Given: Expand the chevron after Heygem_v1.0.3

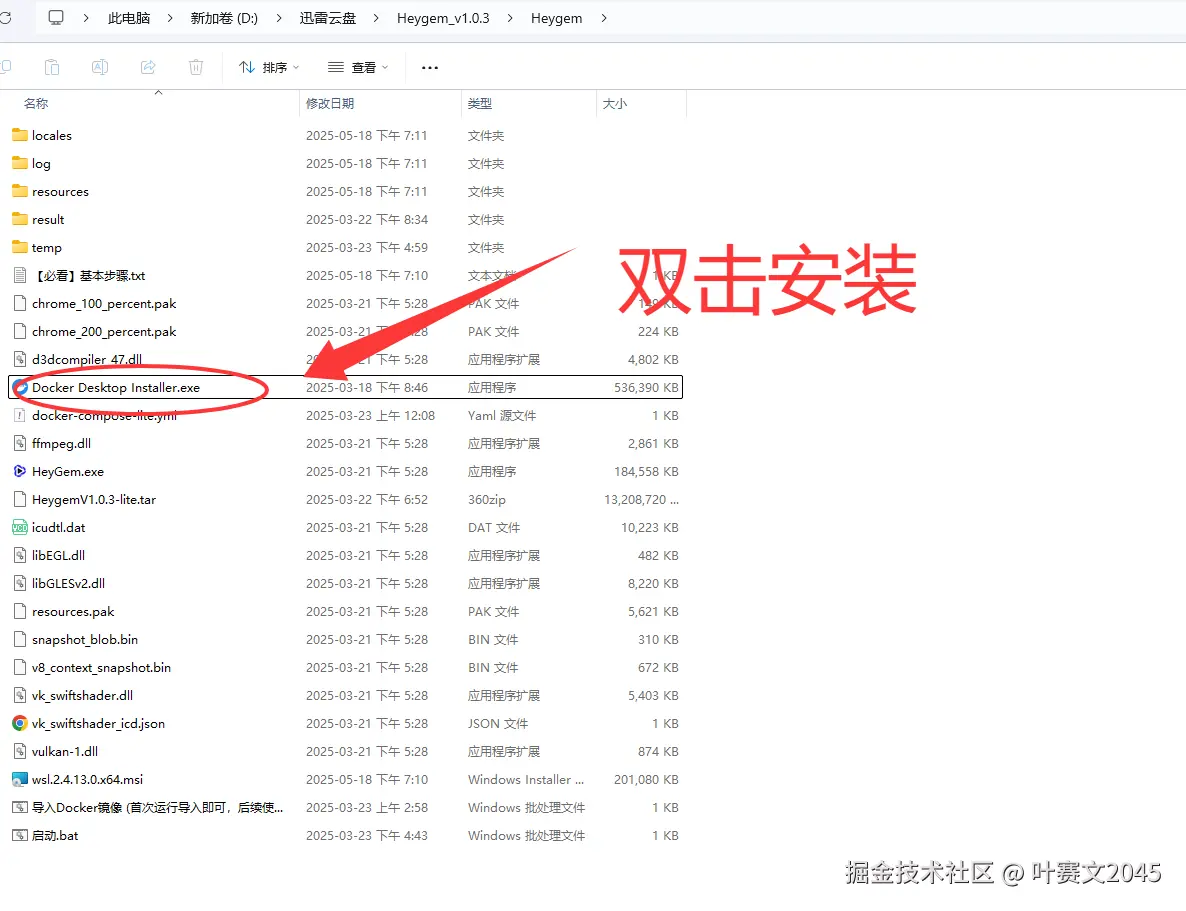Looking at the screenshot, I should click(x=510, y=18).
